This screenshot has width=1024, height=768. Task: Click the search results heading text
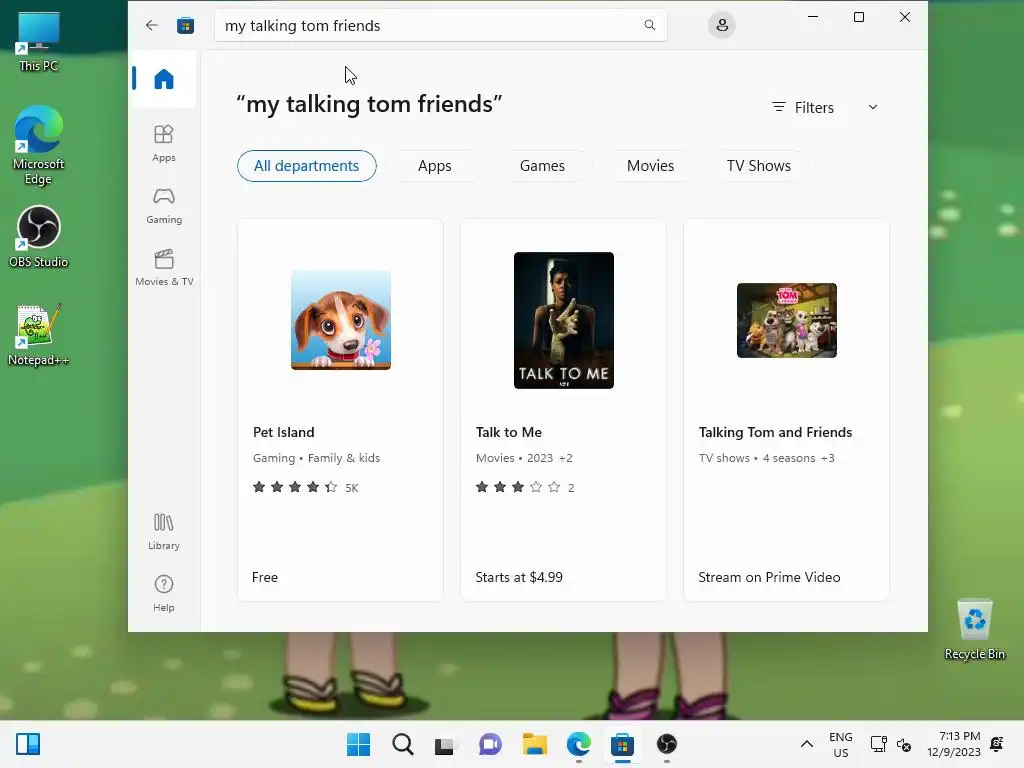pos(369,104)
